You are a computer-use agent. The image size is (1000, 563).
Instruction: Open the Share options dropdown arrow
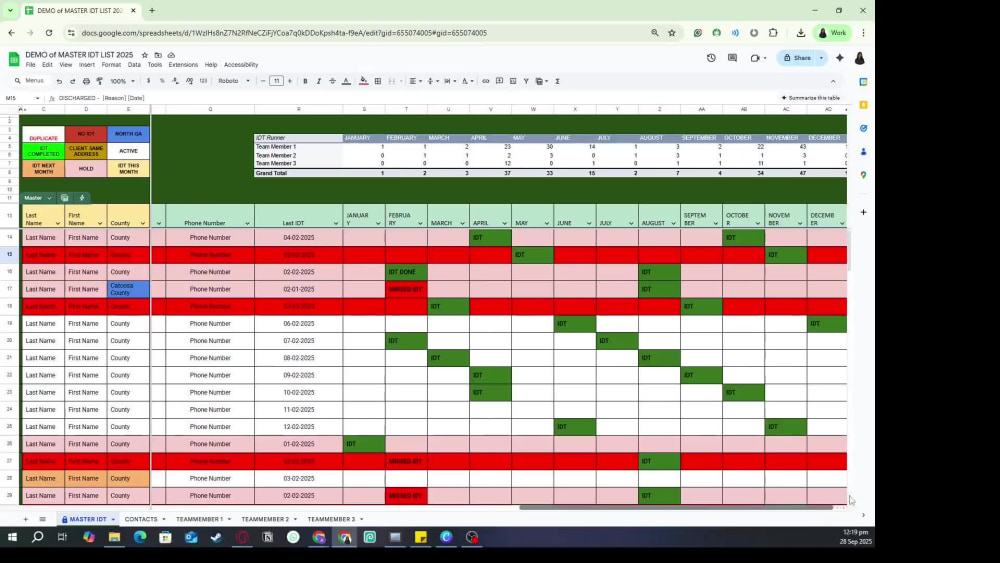[821, 58]
